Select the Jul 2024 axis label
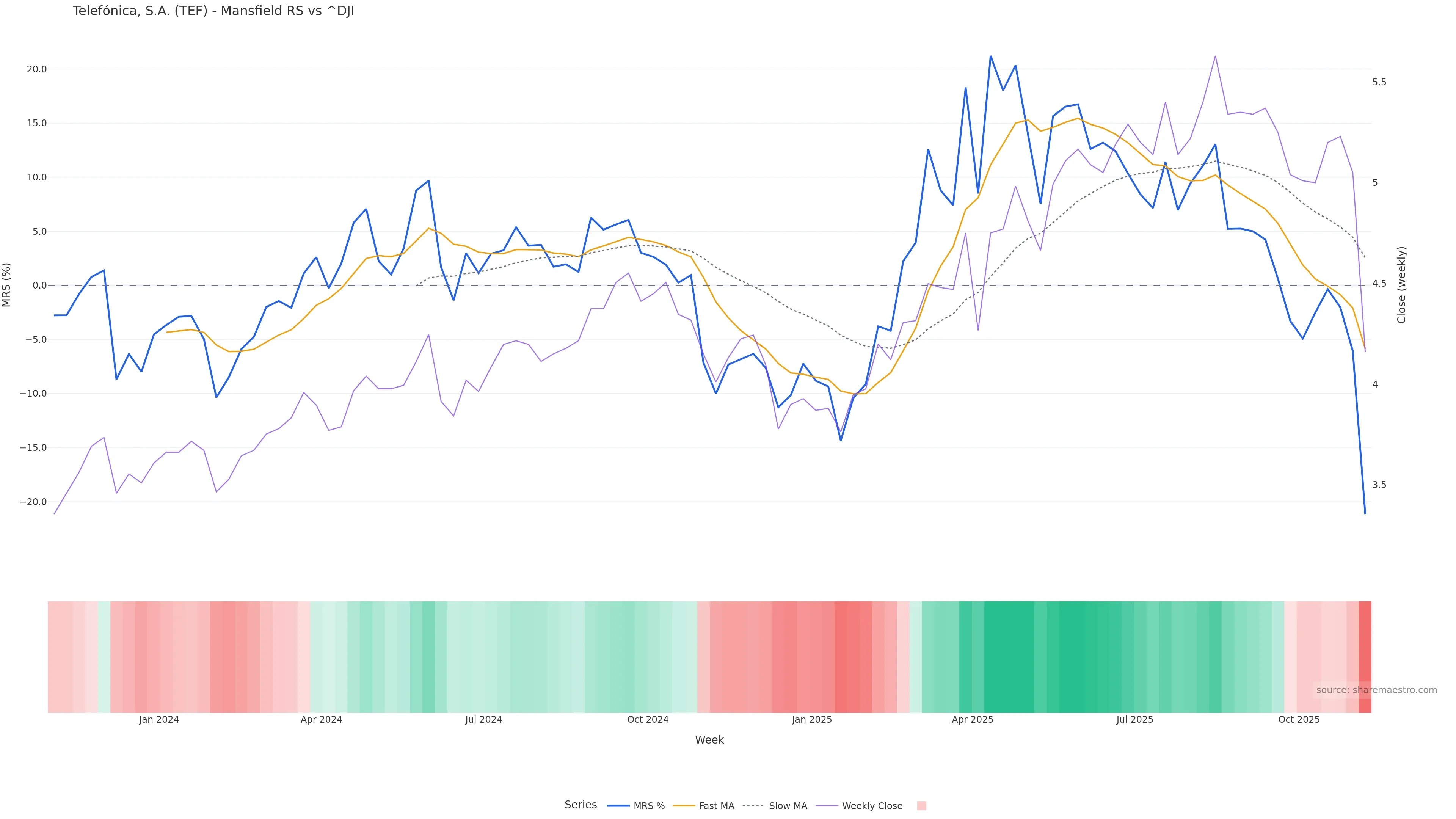Image resolution: width=1456 pixels, height=819 pixels. [x=483, y=720]
